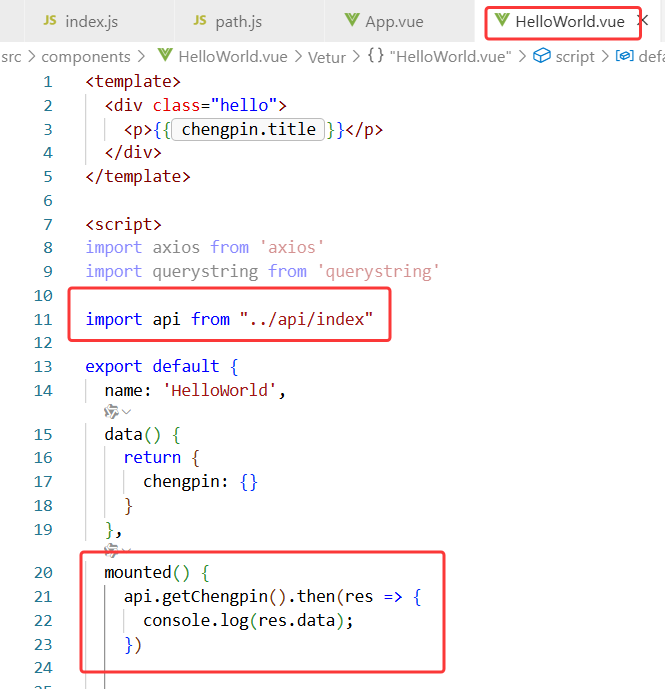Click the Vue icon on HelloWorld.vue tab

click(502, 20)
